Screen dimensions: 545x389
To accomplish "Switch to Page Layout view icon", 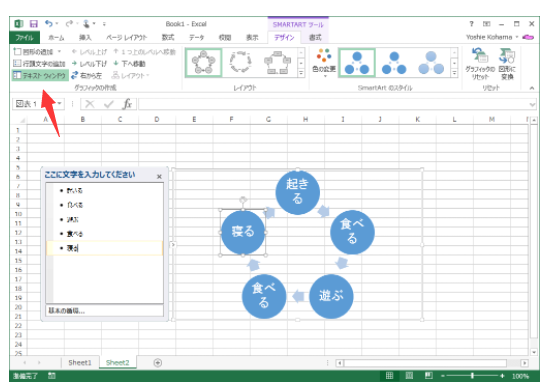I will (x=409, y=375).
